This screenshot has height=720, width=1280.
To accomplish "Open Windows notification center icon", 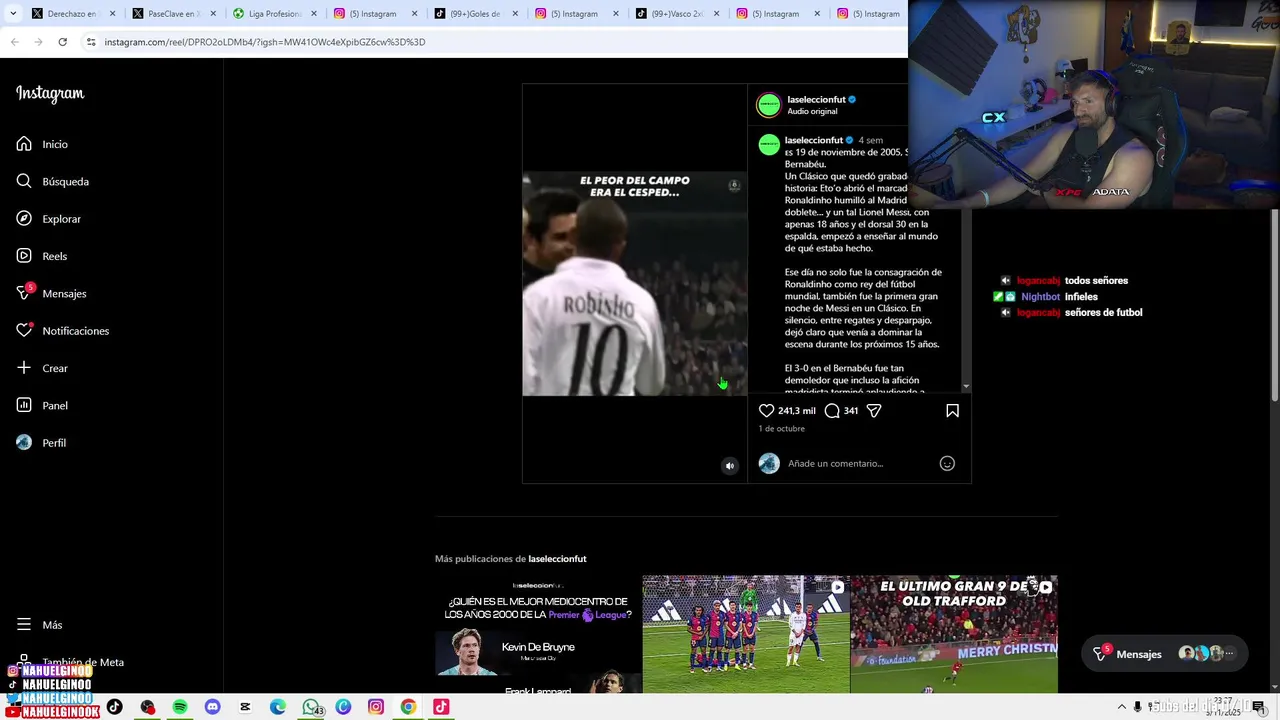I will [1258, 707].
